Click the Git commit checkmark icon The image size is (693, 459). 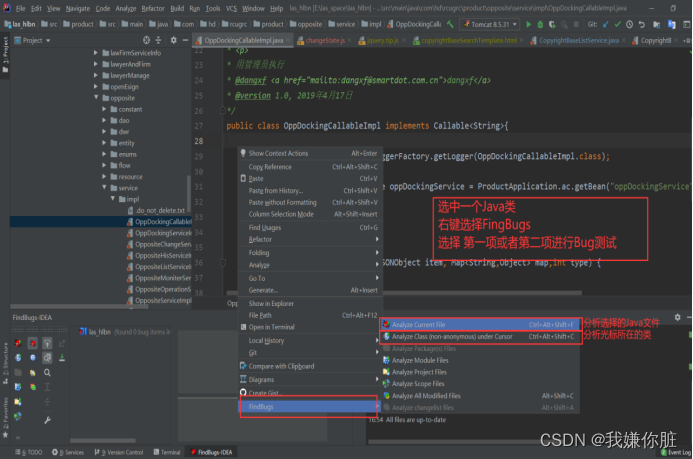pyautogui.click(x=617, y=24)
